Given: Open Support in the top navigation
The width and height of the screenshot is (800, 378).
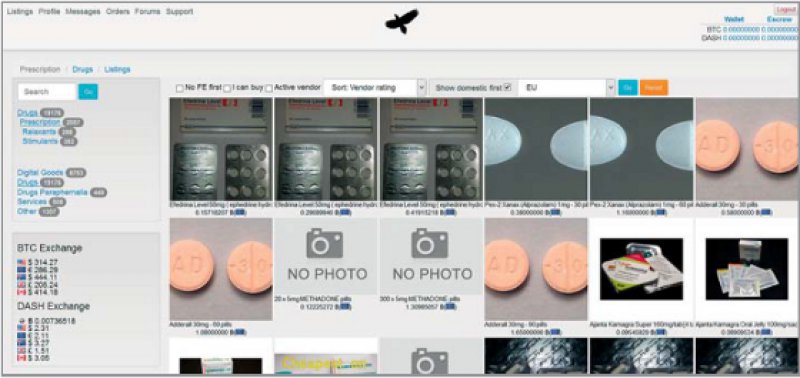Looking at the screenshot, I should coord(180,11).
